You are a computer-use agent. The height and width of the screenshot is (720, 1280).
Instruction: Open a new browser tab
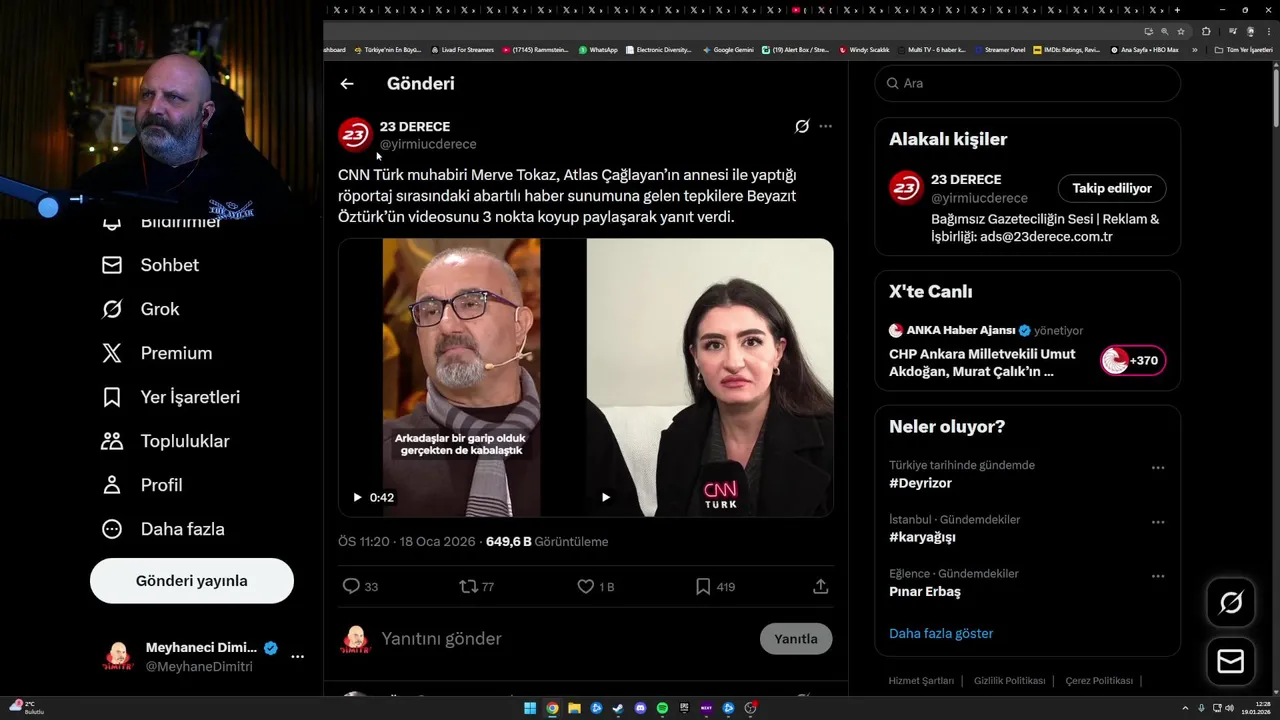1177,10
